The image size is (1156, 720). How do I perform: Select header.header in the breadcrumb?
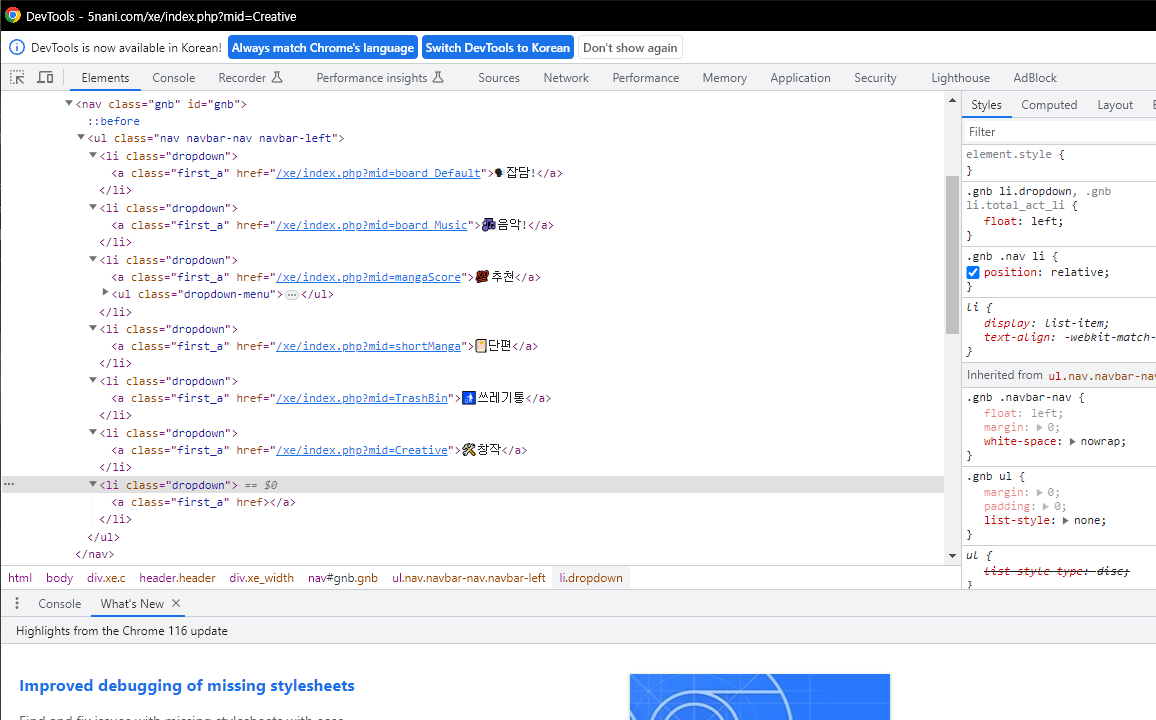tap(177, 578)
